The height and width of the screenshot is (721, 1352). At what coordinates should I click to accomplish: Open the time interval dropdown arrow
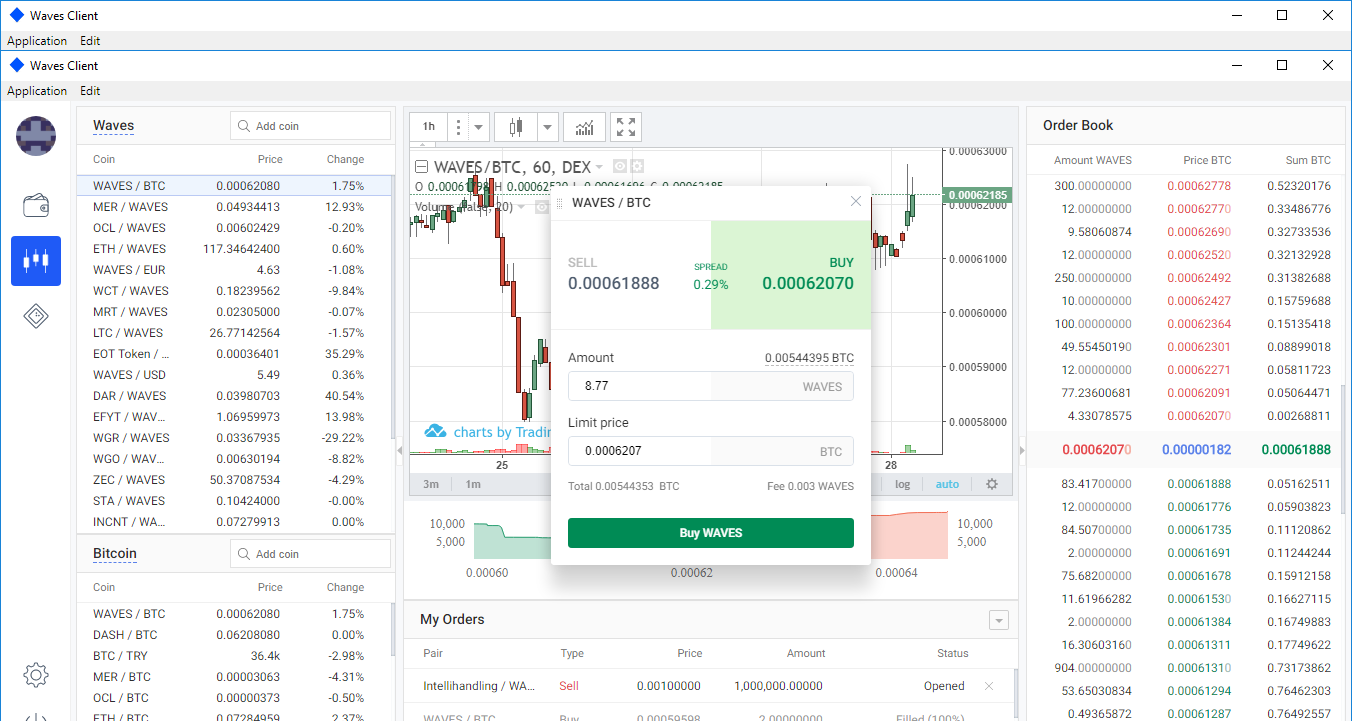point(478,127)
